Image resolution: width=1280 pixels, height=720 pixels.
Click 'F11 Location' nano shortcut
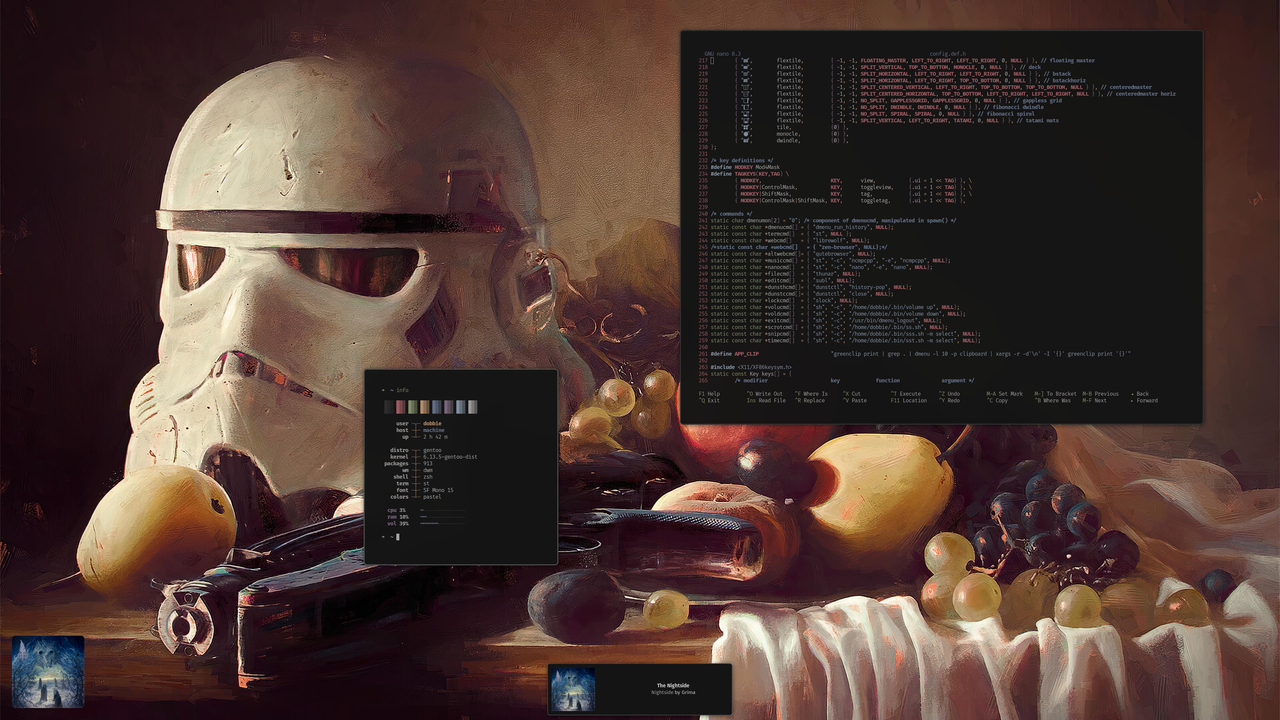[909, 400]
